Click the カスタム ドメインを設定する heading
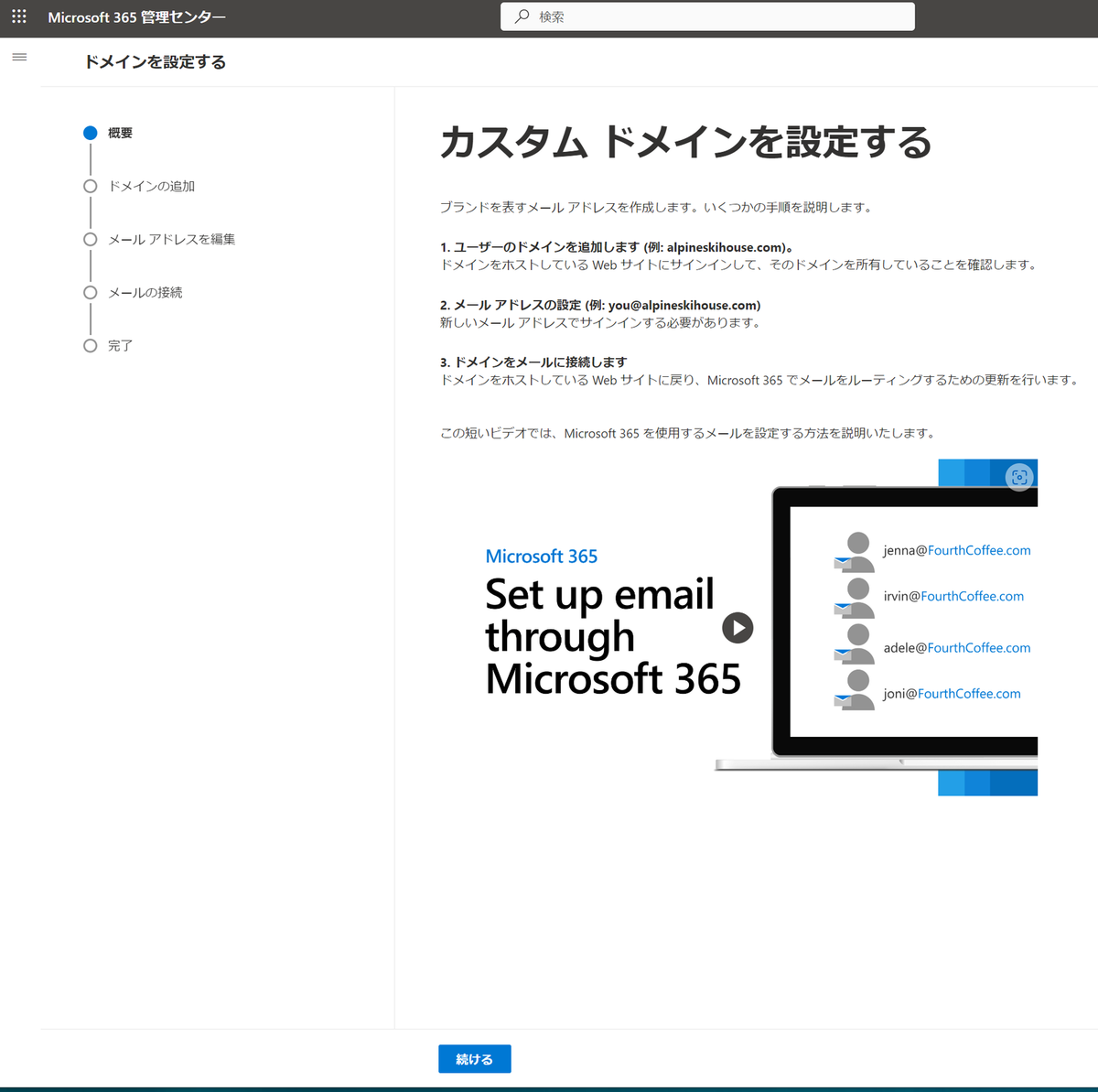The image size is (1098, 1092). (x=685, y=142)
